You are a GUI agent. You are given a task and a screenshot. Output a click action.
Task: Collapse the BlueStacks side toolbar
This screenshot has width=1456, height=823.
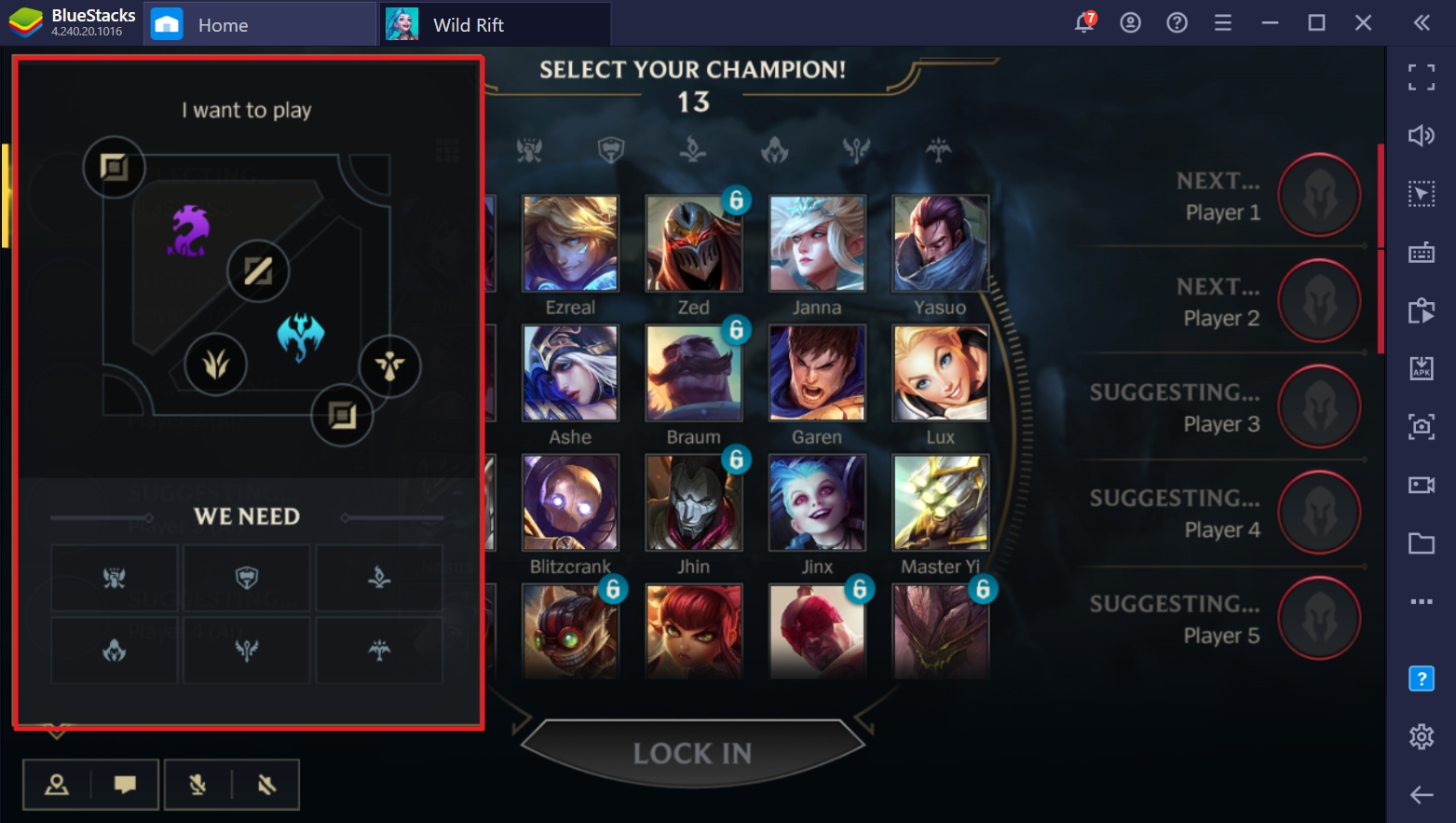tap(1422, 23)
